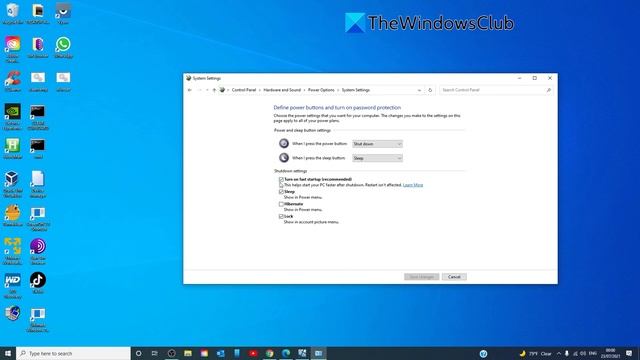Open the green H app desktop shortcut
This screenshot has width=640, height=360.
point(13,148)
